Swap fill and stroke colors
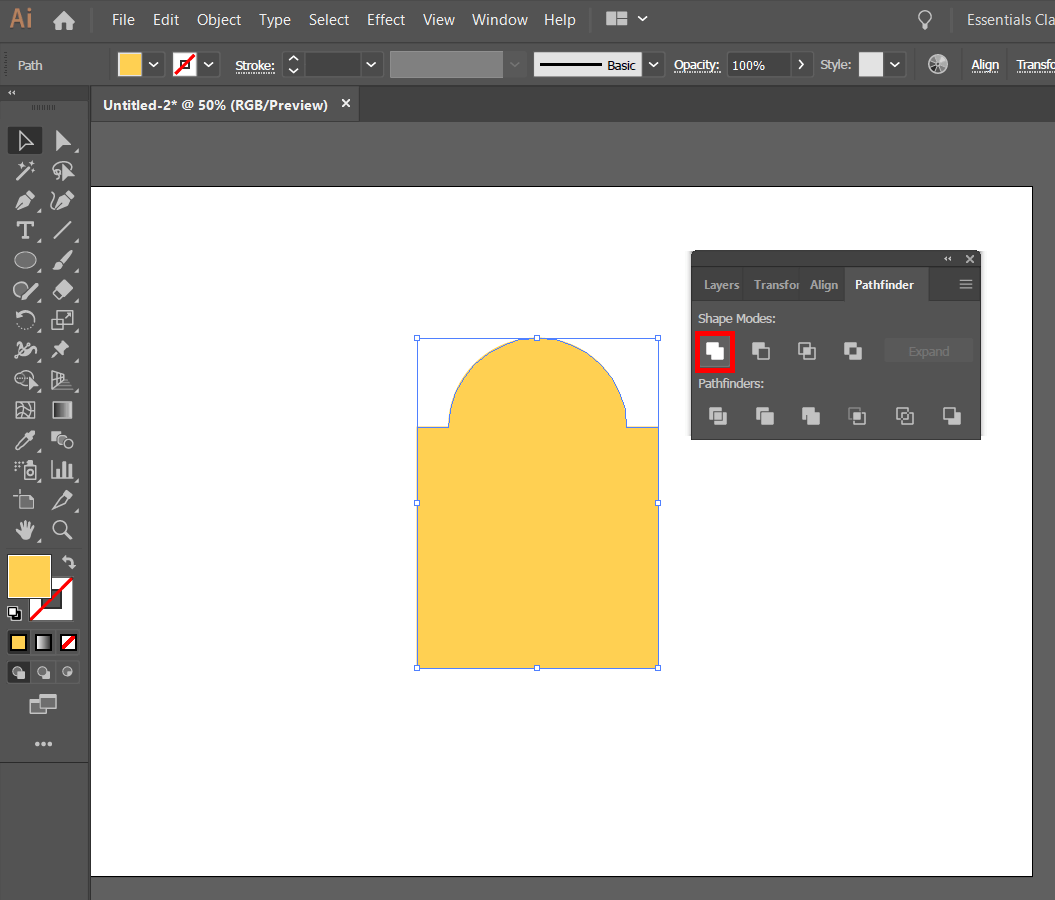 [67, 562]
